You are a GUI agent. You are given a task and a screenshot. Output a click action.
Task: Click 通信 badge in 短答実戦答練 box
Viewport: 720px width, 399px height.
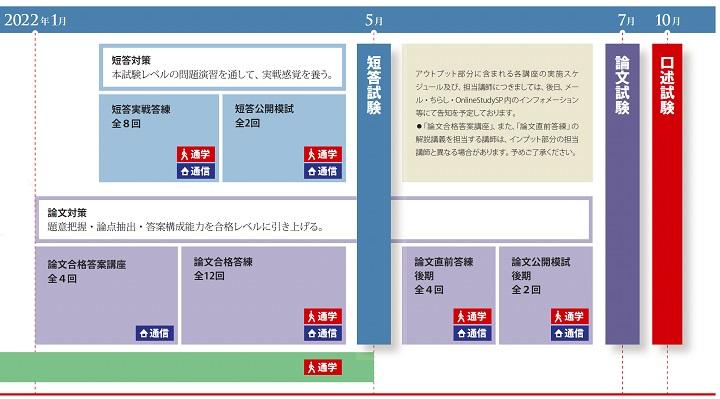[196, 171]
